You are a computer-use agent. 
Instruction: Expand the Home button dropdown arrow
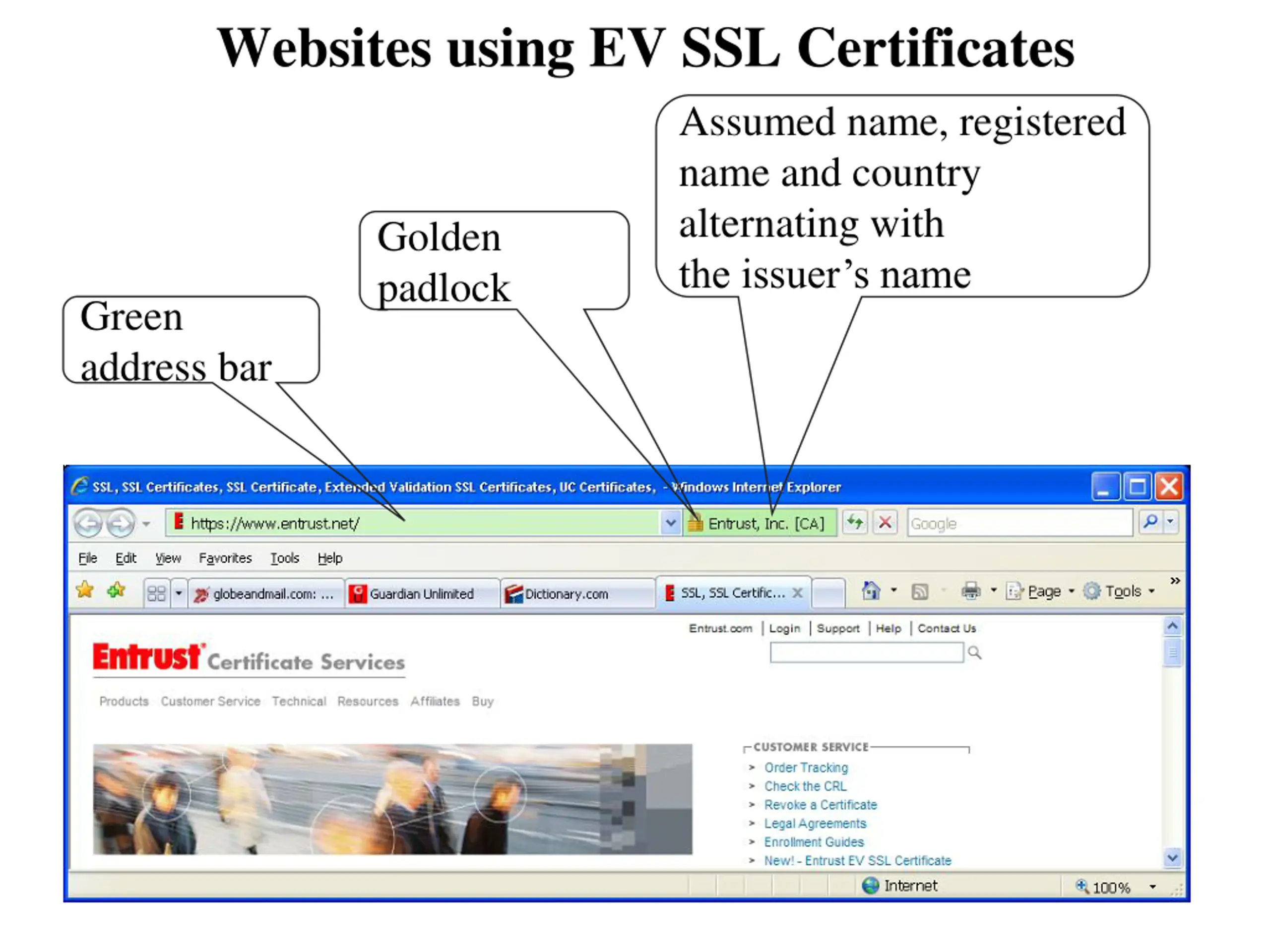click(x=894, y=591)
